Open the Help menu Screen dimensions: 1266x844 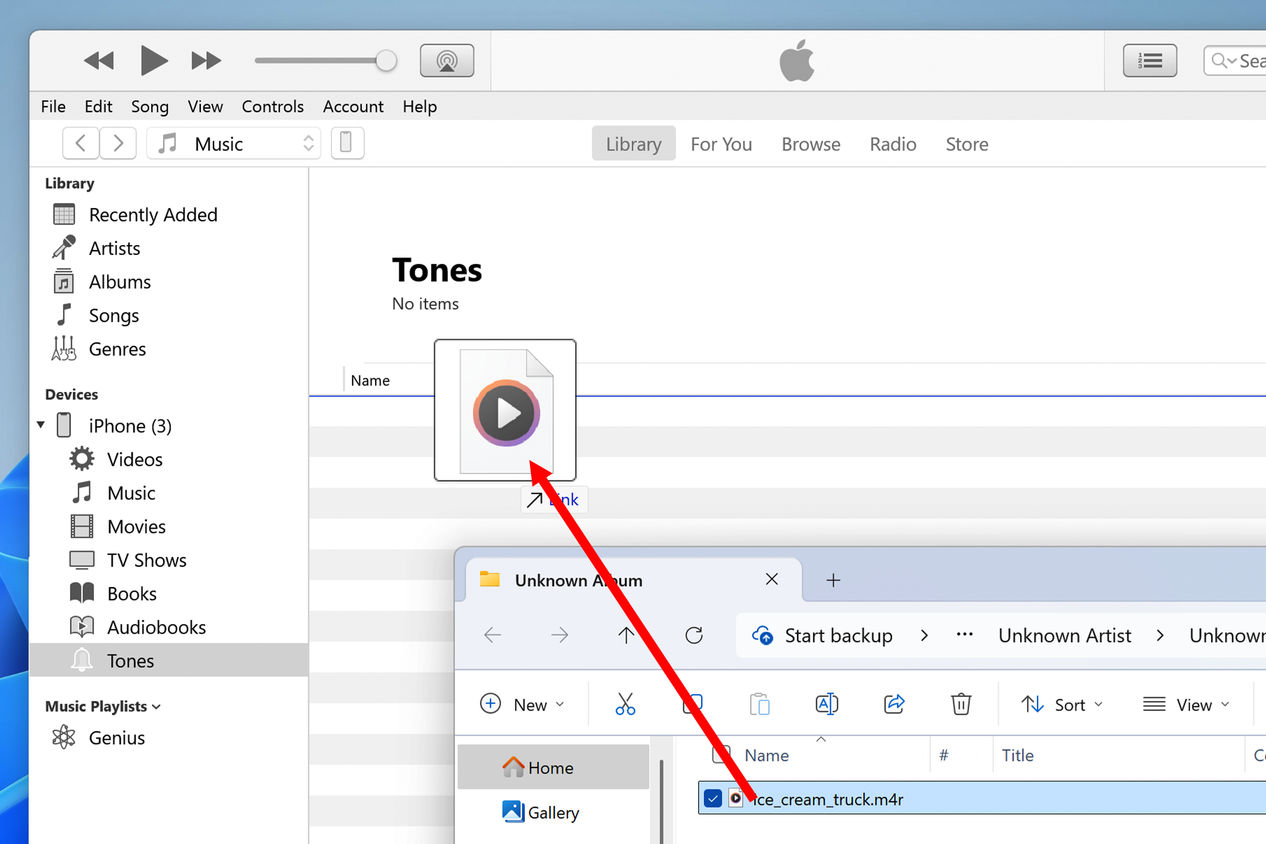(420, 106)
